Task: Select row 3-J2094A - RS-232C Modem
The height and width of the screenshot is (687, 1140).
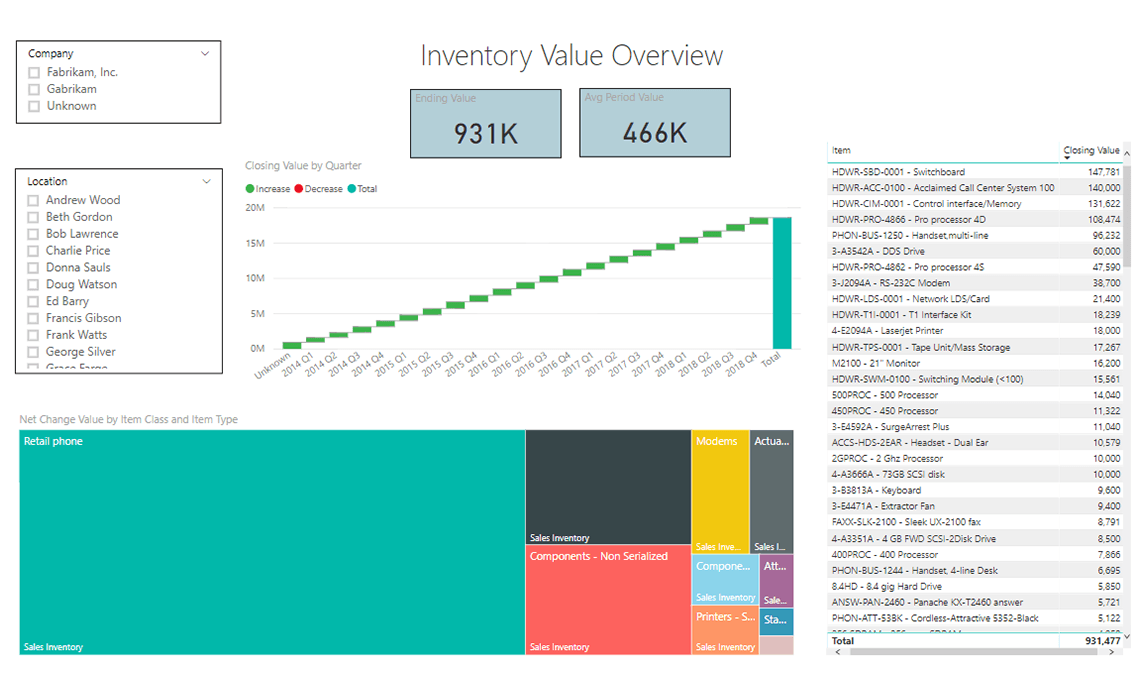Action: coord(976,284)
